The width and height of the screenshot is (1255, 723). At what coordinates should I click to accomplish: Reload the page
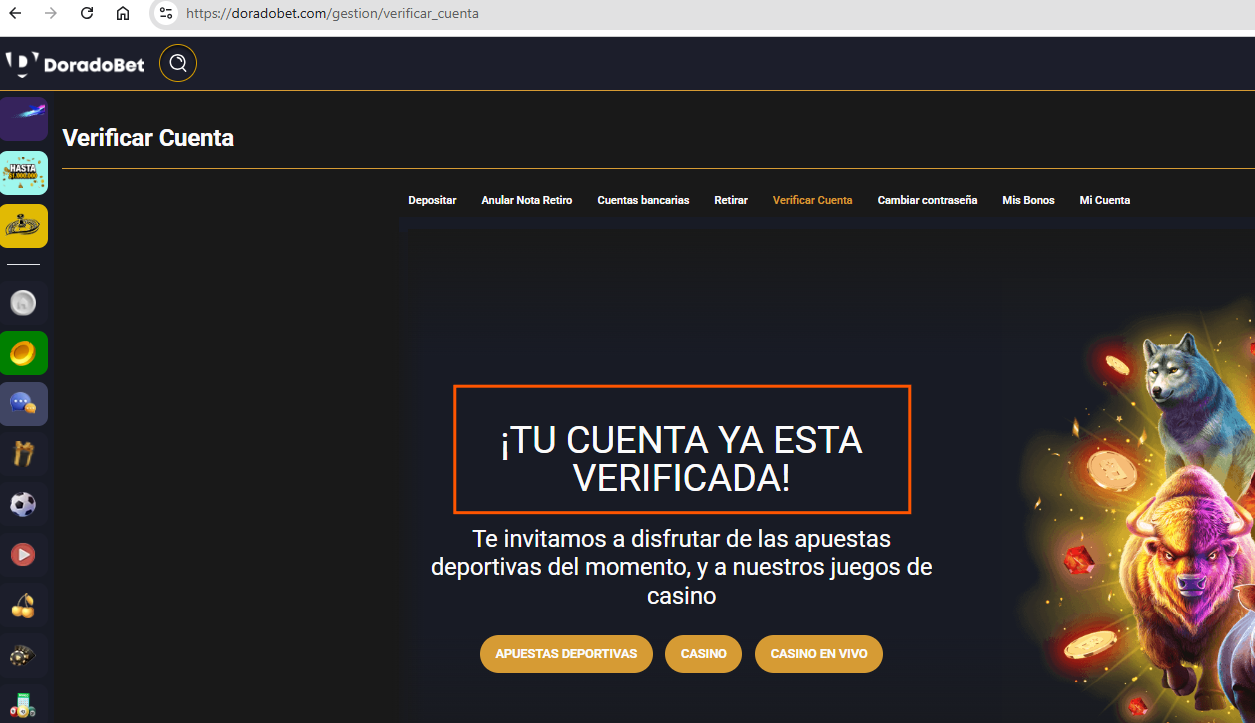pyautogui.click(x=87, y=14)
